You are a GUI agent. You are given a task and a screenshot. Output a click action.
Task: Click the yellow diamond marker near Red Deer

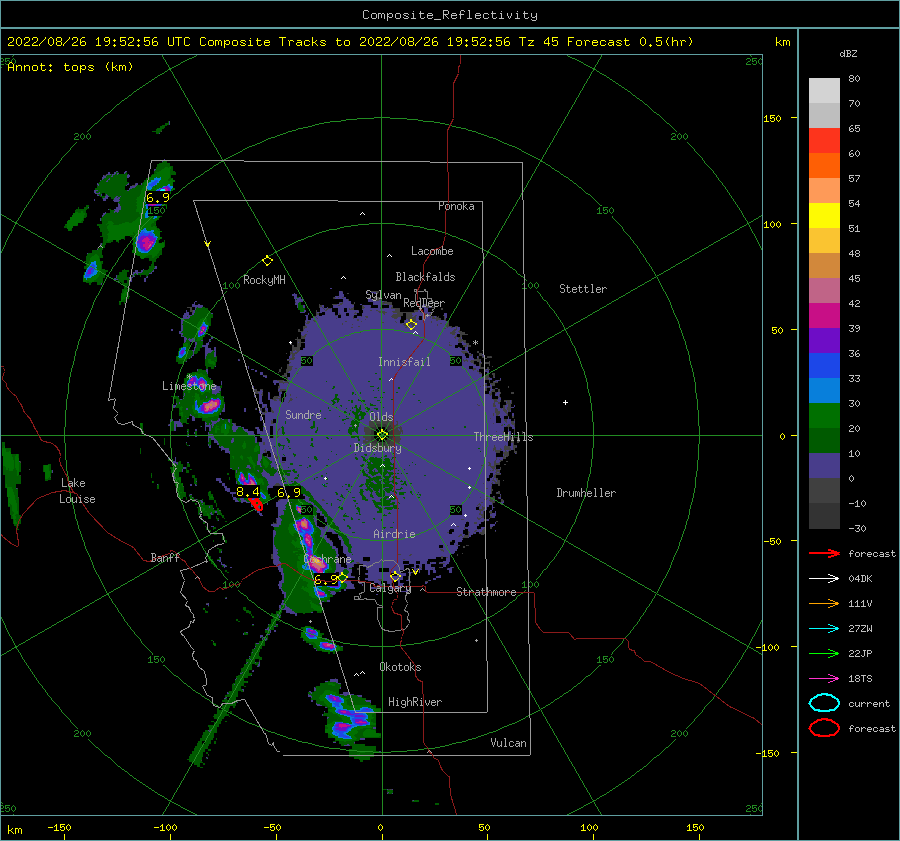coord(411,325)
